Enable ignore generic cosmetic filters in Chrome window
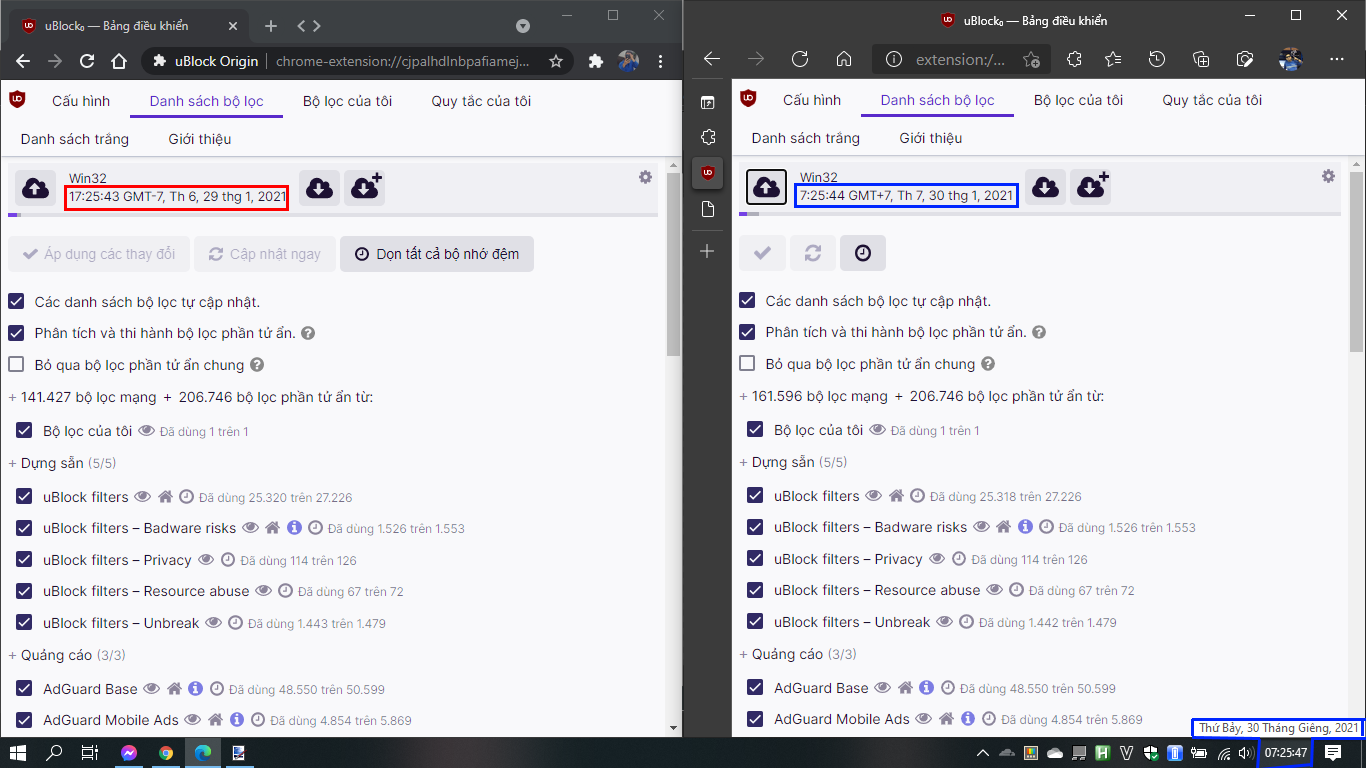This screenshot has height=768, width=1366. click(x=16, y=365)
